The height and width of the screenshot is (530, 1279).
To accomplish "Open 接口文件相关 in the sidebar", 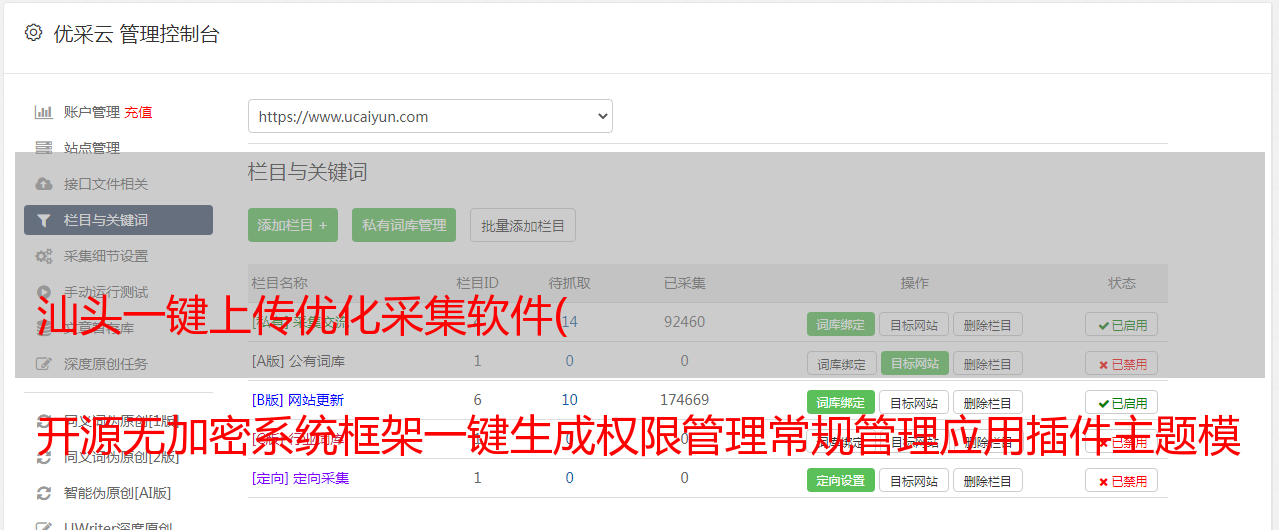I will click(x=106, y=184).
